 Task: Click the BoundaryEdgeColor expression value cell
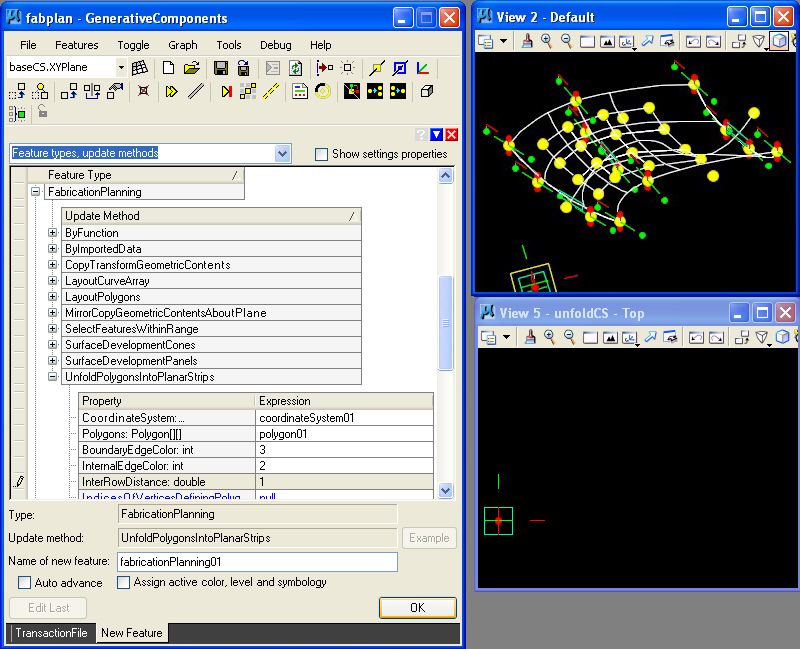pyautogui.click(x=344, y=450)
